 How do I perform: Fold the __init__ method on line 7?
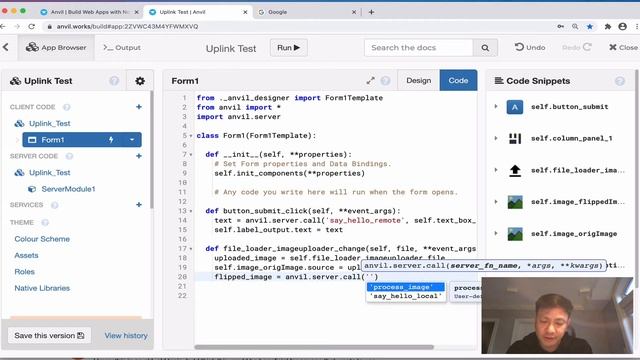pyautogui.click(x=191, y=155)
